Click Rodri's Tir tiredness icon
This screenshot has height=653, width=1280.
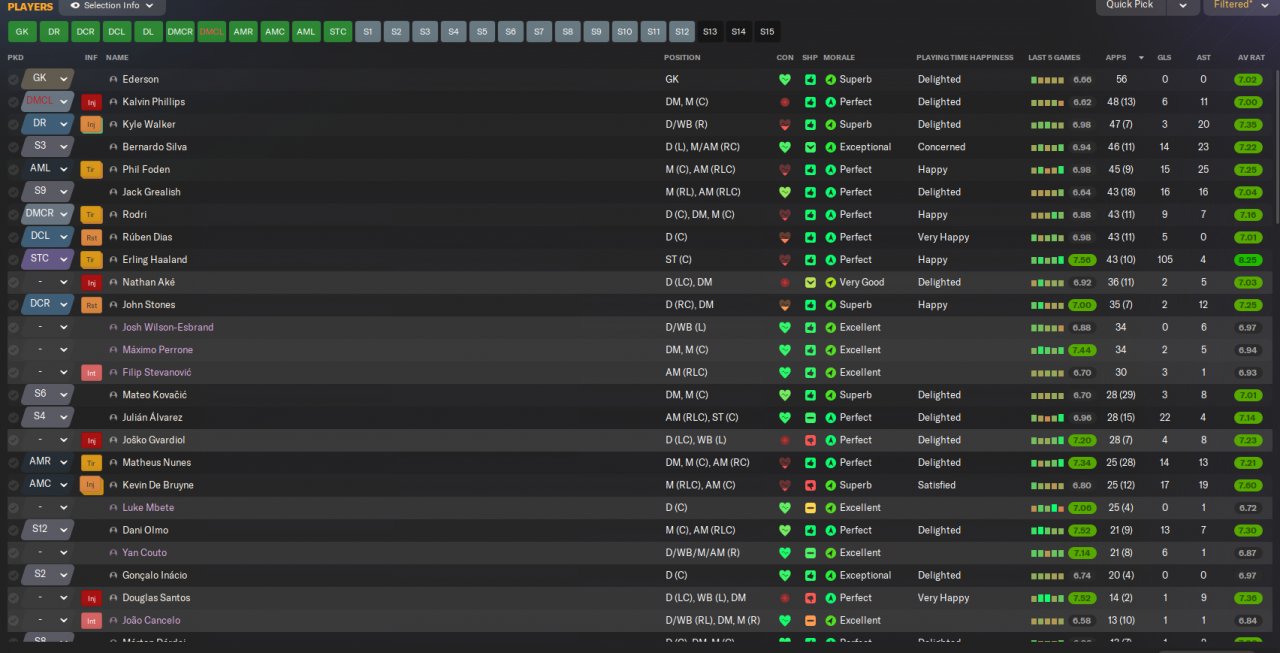pyautogui.click(x=92, y=215)
